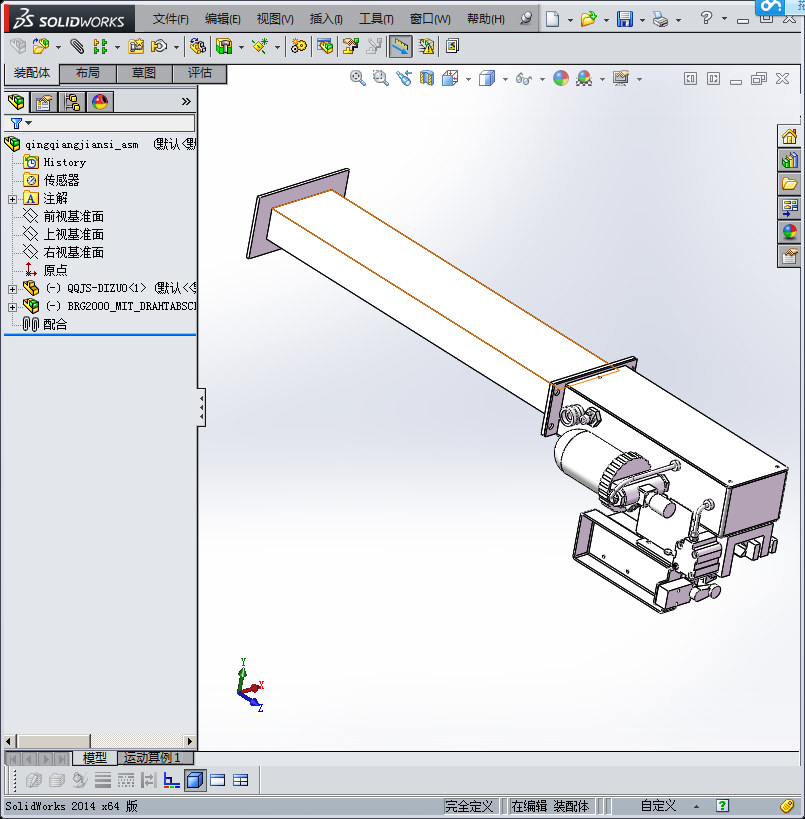
Task: Click New Motion Study gear icon
Action: click(x=299, y=46)
